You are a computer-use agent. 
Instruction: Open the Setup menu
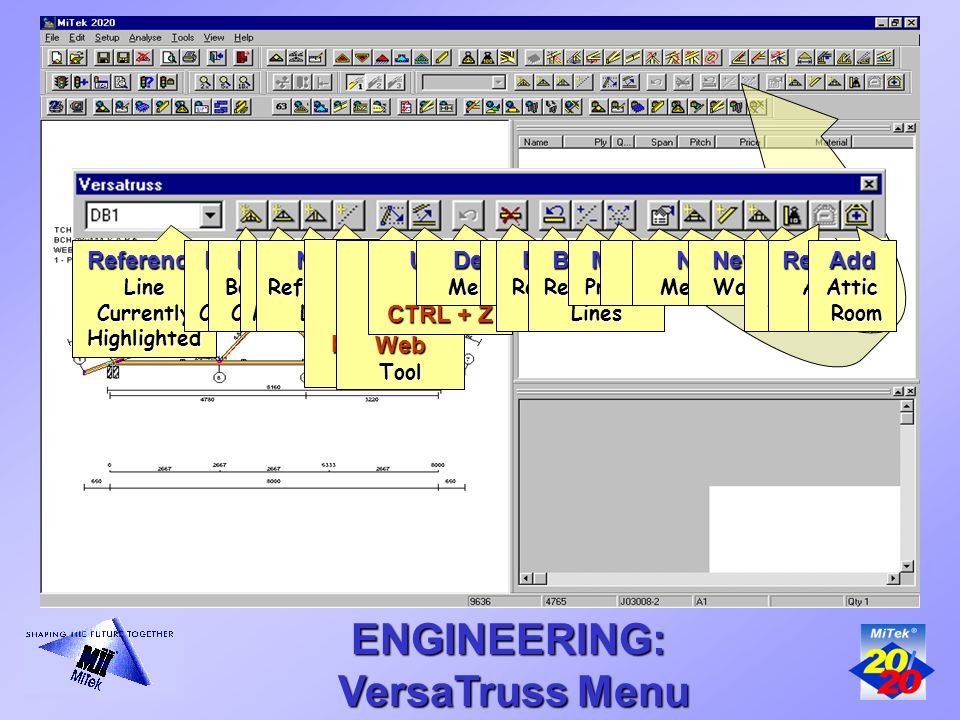[107, 38]
